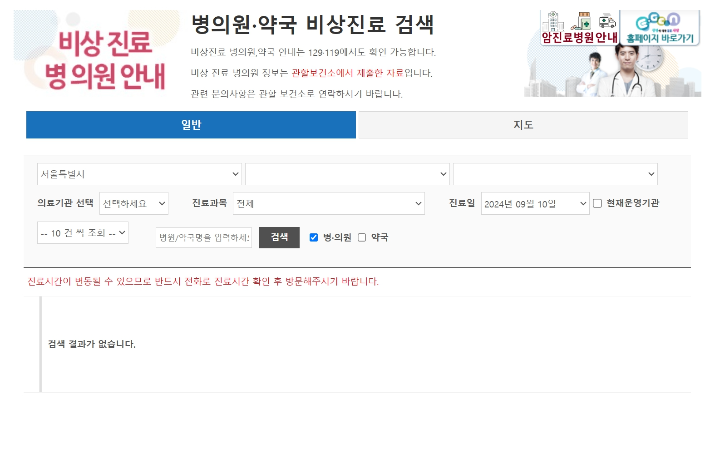
Task: Switch to the 지도 map tab
Action: tap(523, 124)
